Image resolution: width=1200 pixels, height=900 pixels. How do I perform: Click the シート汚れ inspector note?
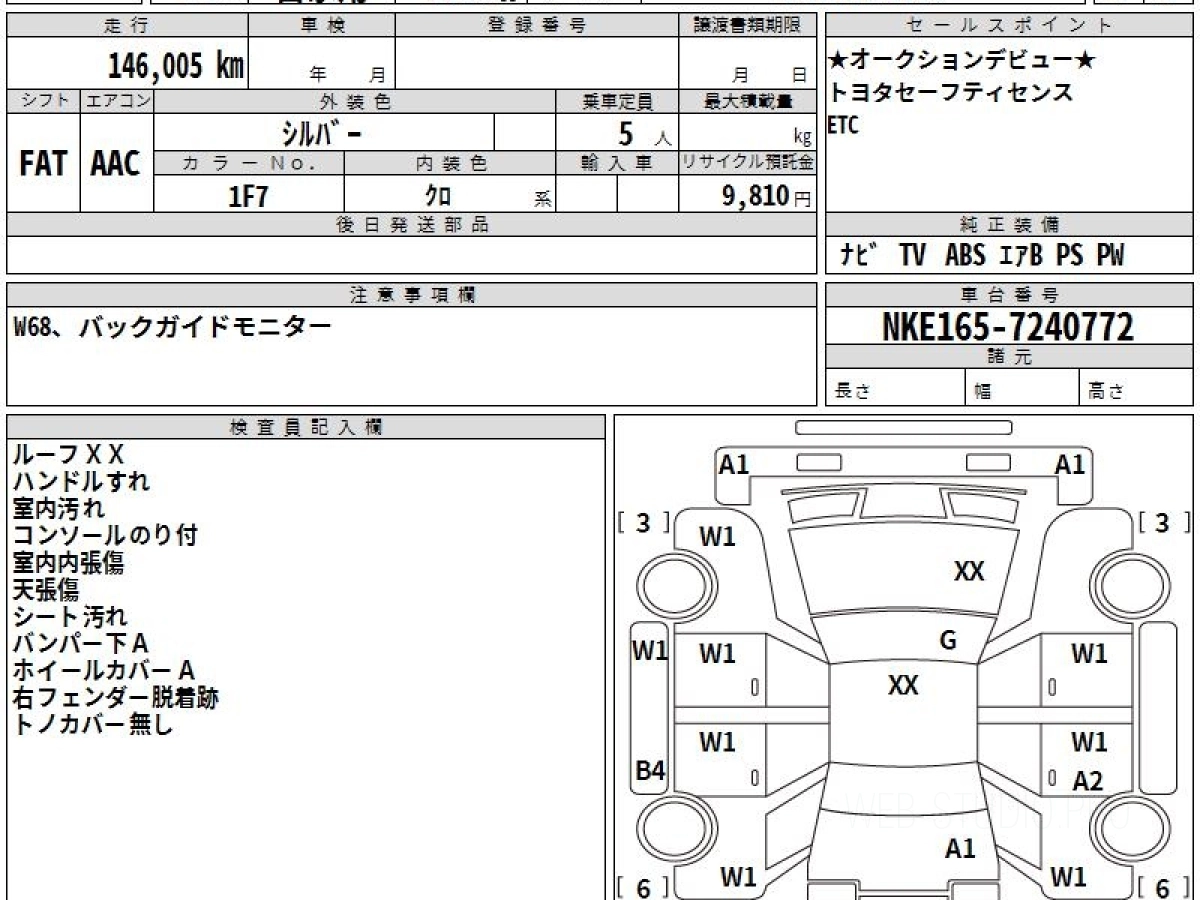(70, 617)
